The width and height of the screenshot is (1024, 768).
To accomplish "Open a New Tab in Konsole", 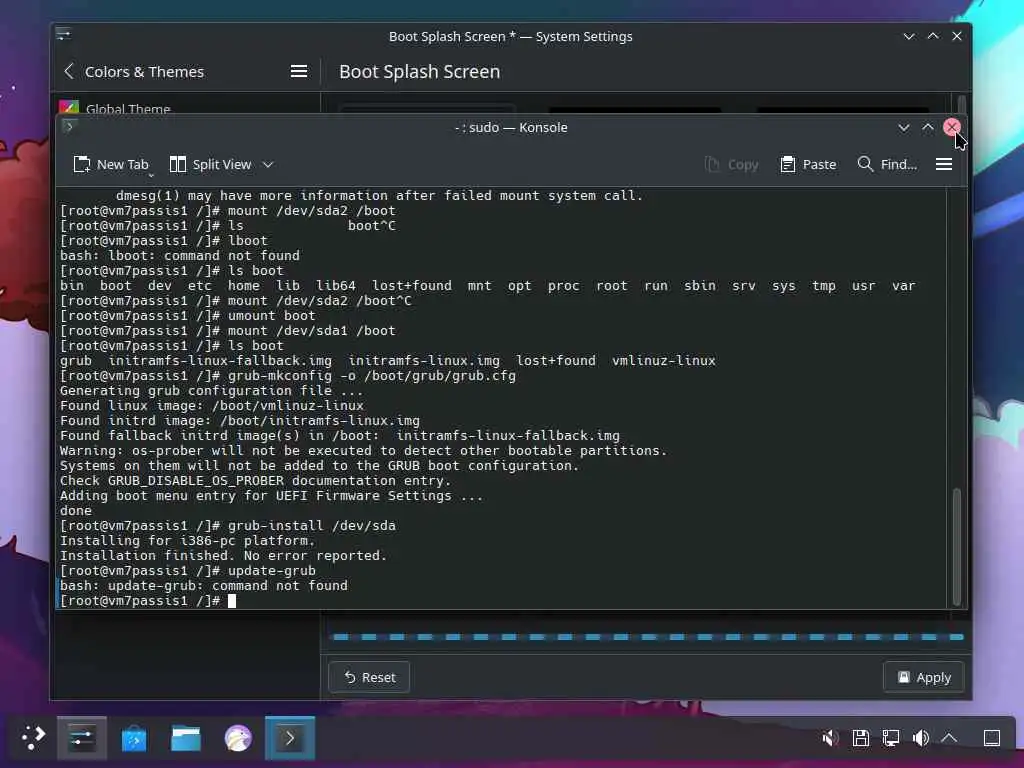I will tap(111, 165).
